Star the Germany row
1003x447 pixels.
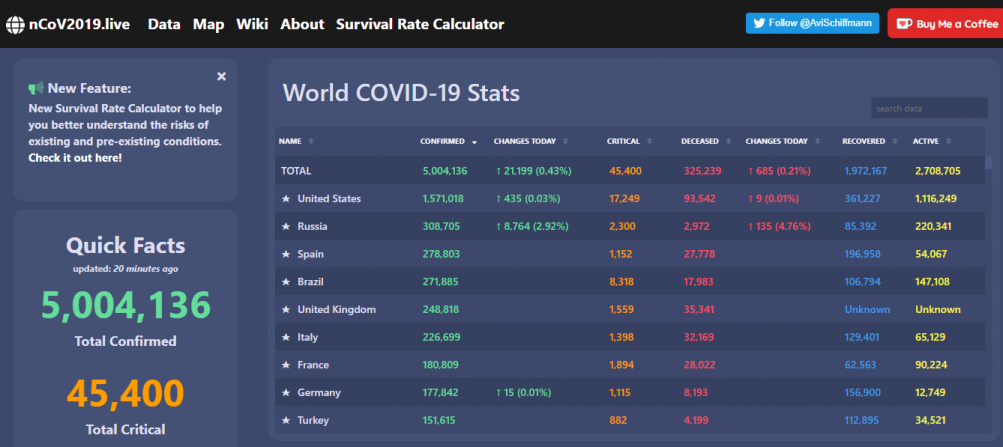pyautogui.click(x=286, y=393)
